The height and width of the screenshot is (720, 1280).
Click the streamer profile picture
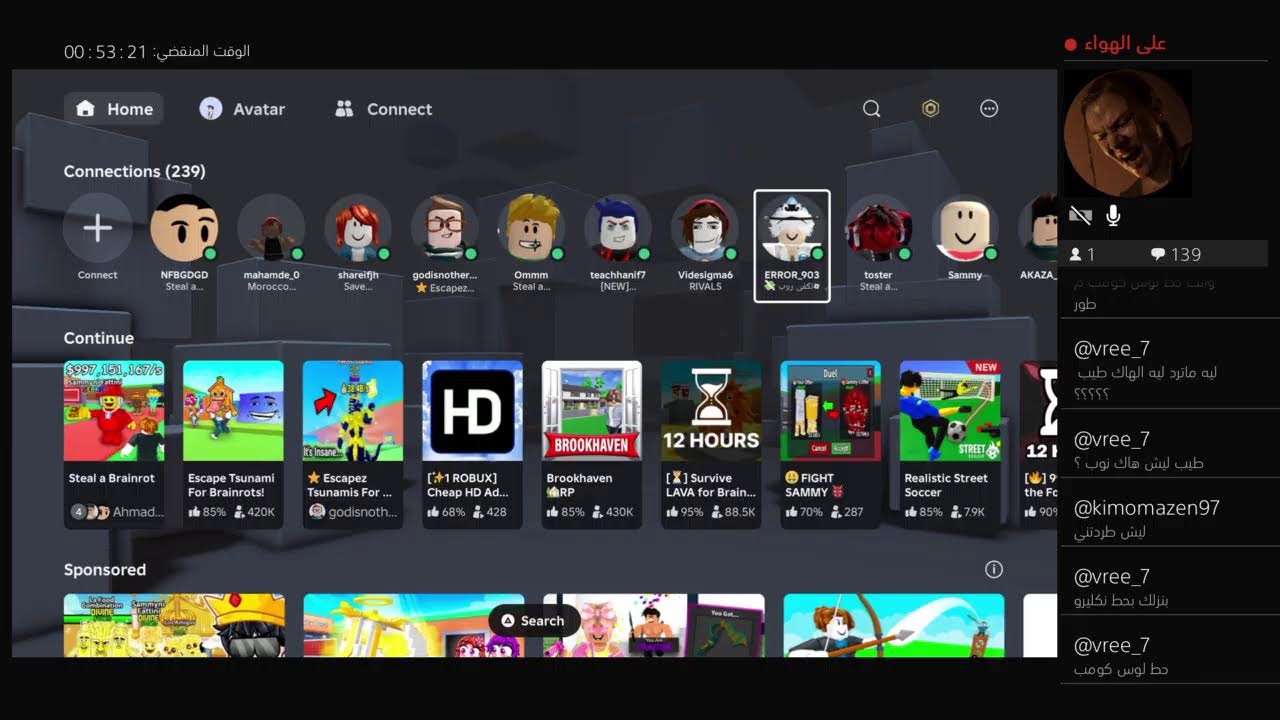click(1127, 133)
